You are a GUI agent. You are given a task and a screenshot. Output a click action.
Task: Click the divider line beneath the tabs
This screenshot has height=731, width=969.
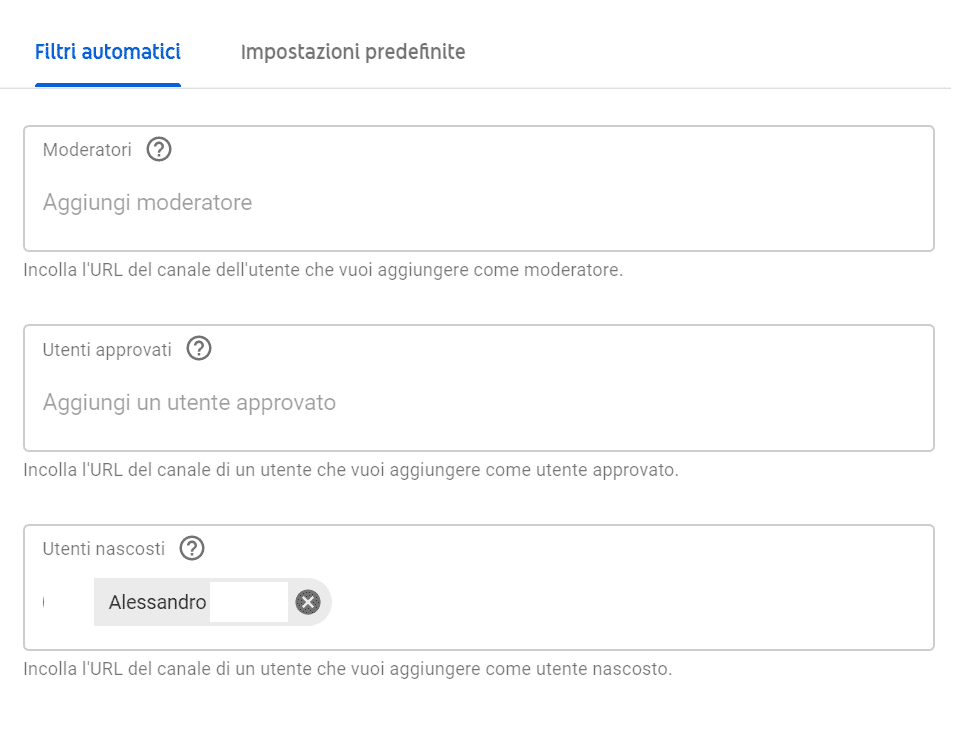pos(600,88)
